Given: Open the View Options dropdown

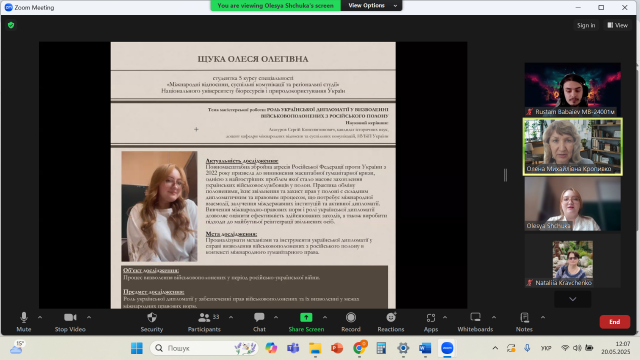Looking at the screenshot, I should [371, 5].
